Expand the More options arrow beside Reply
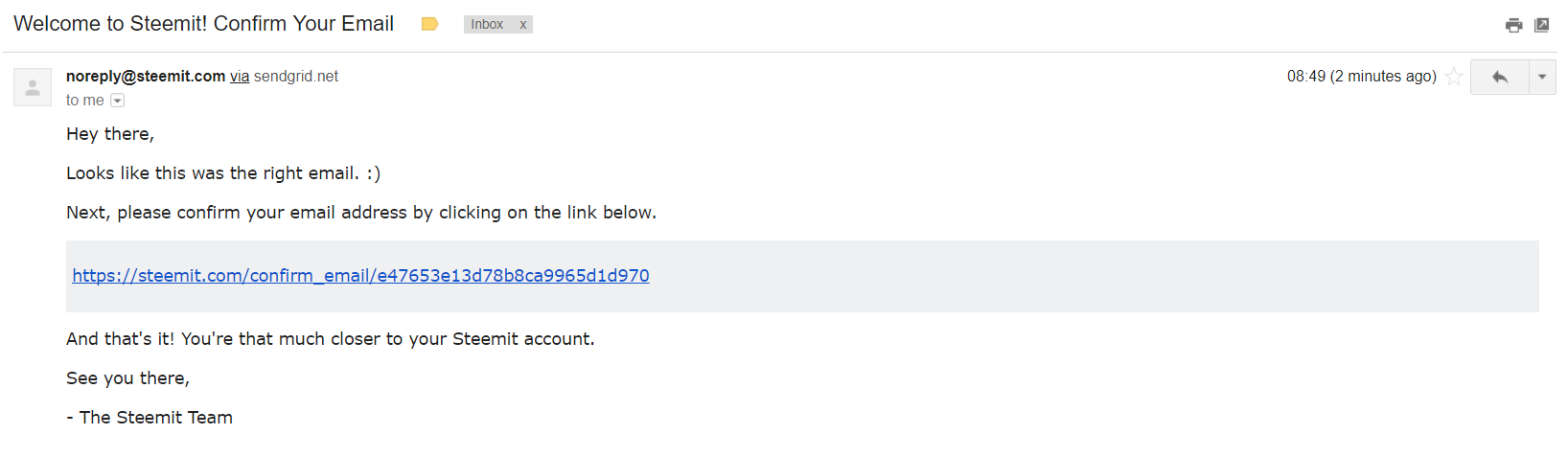Image resolution: width=1568 pixels, height=457 pixels. [1542, 77]
